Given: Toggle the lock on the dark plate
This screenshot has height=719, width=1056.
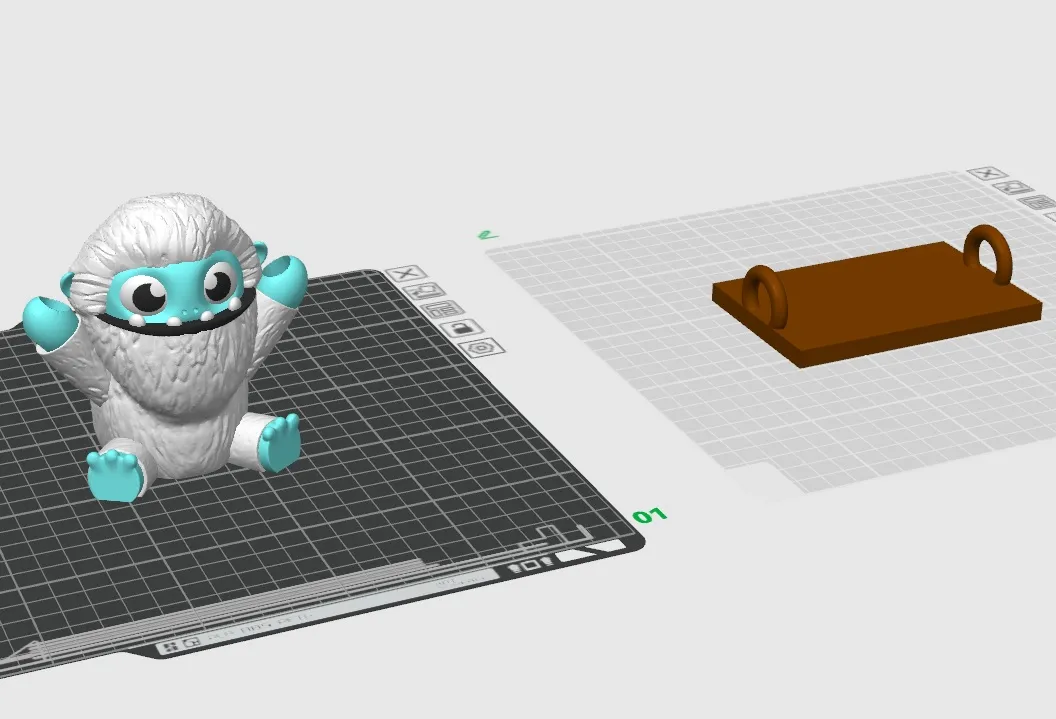Looking at the screenshot, I should tap(460, 328).
